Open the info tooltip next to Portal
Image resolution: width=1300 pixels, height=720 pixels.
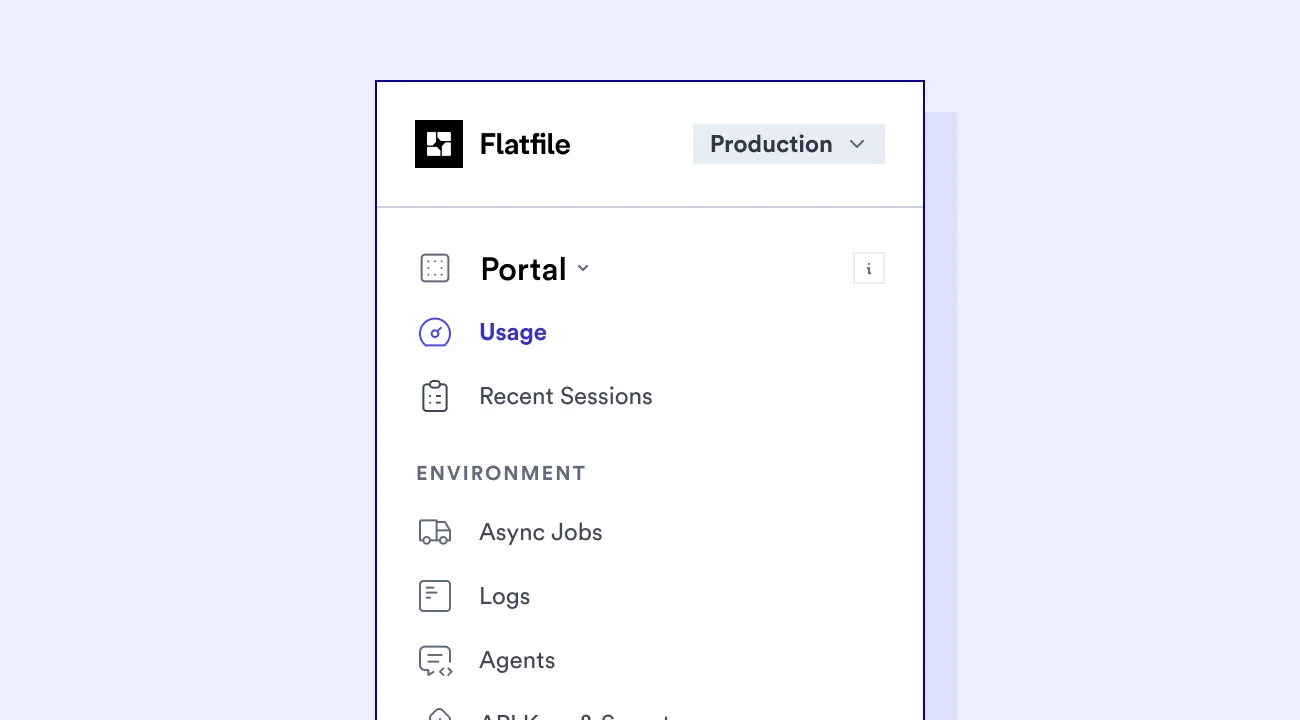tap(868, 268)
